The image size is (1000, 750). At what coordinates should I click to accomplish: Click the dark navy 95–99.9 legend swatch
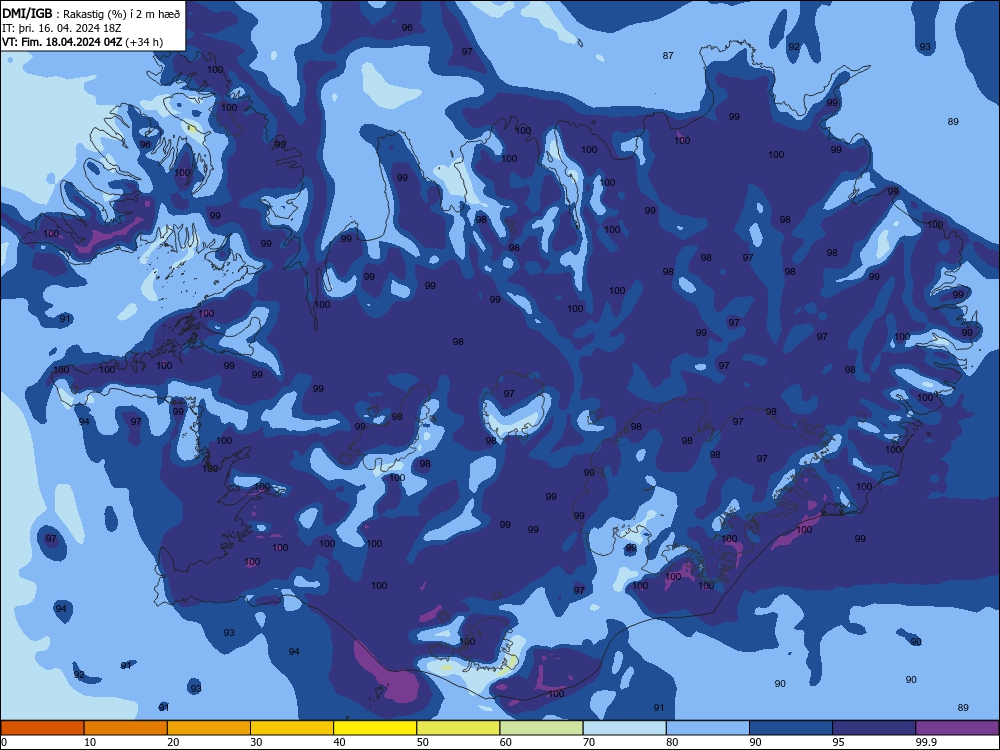874,728
